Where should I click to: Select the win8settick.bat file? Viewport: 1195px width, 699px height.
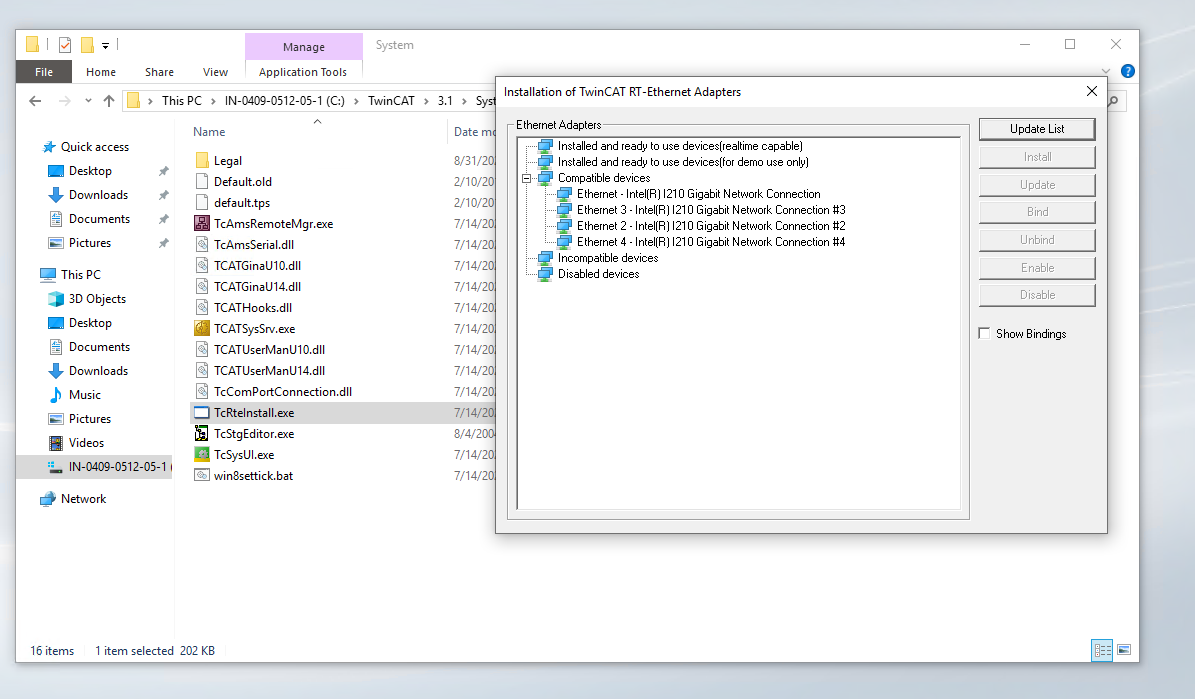click(253, 476)
